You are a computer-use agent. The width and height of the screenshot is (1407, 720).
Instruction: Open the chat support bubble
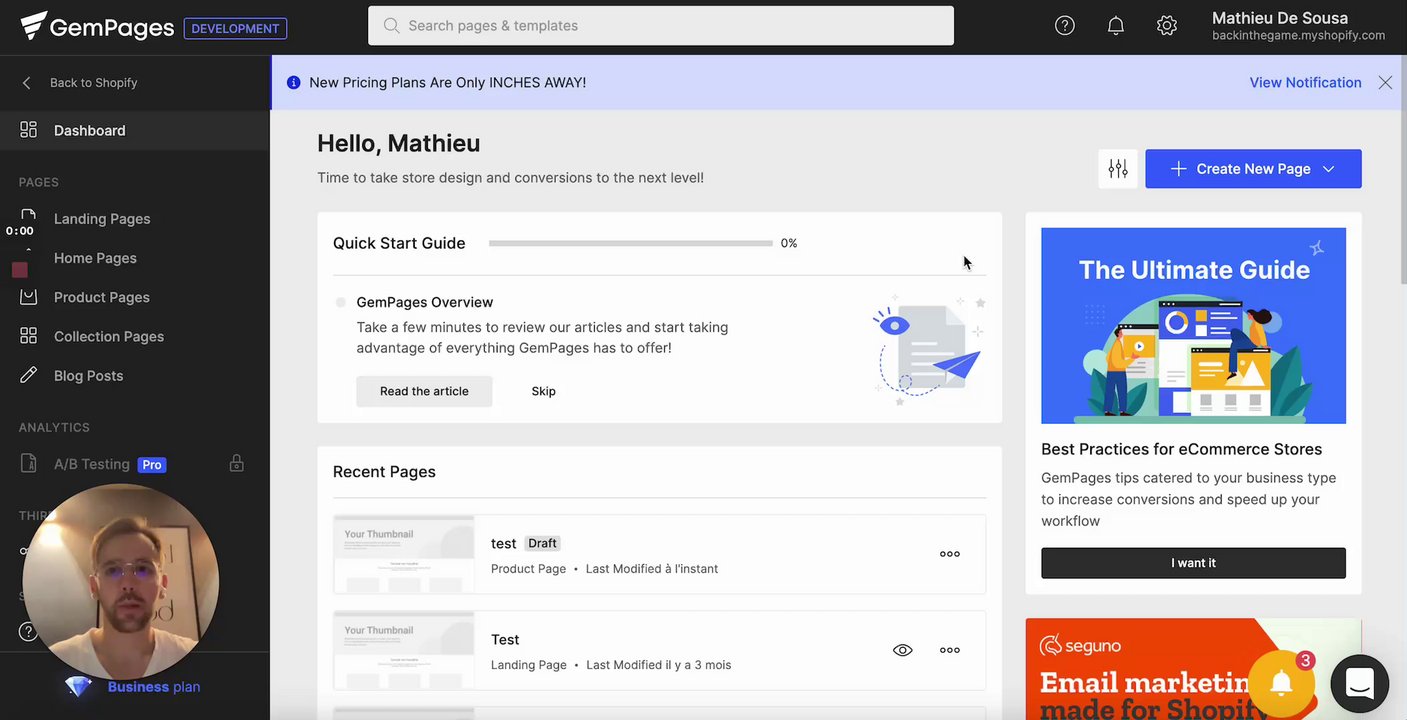click(x=1360, y=684)
